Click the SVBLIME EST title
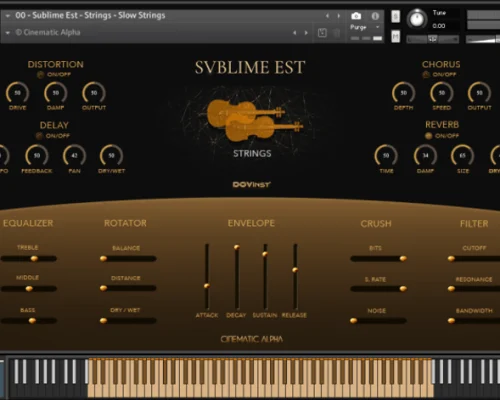This screenshot has width=500, height=400. coord(250,68)
